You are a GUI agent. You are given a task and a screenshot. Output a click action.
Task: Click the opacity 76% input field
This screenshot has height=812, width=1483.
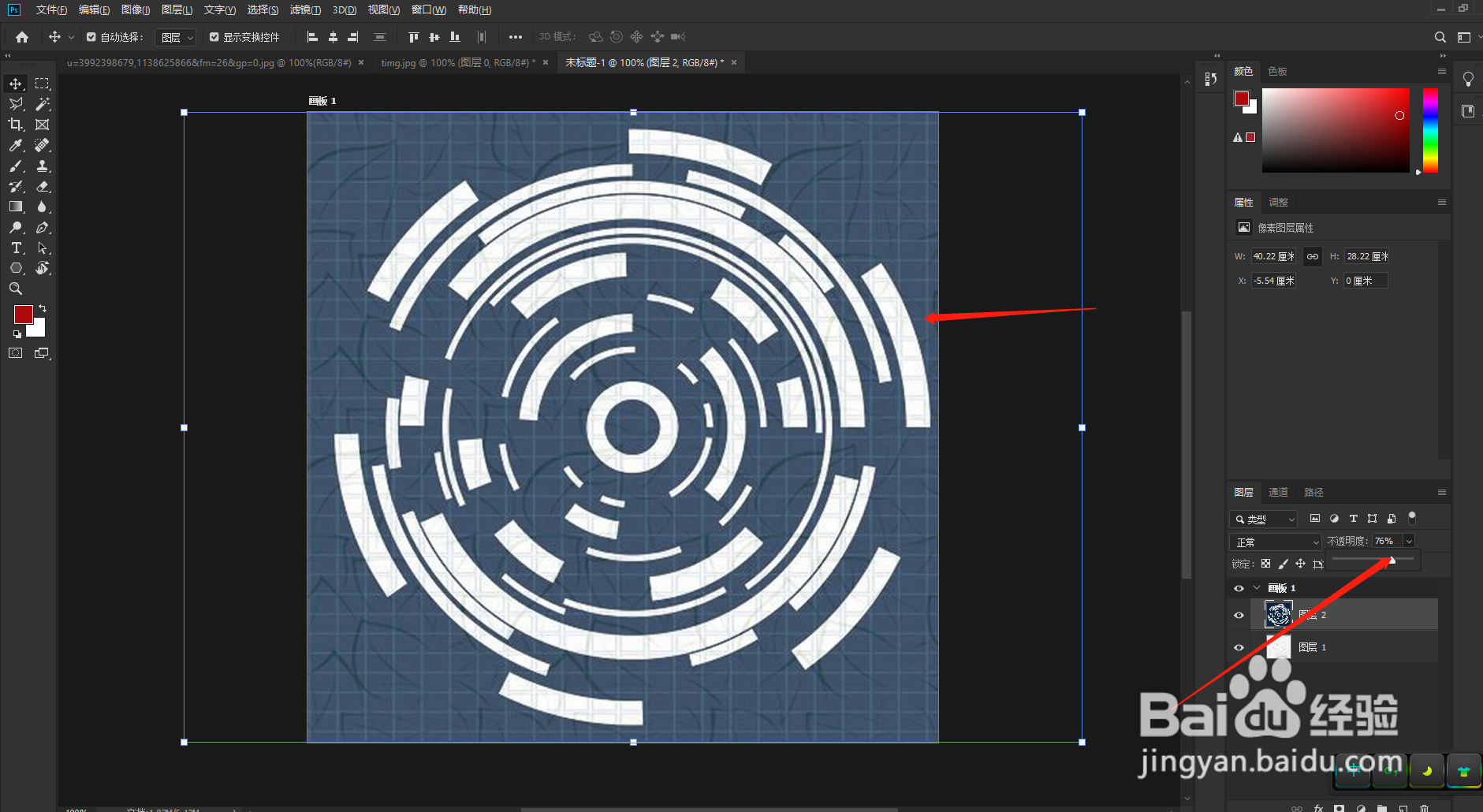[1387, 541]
